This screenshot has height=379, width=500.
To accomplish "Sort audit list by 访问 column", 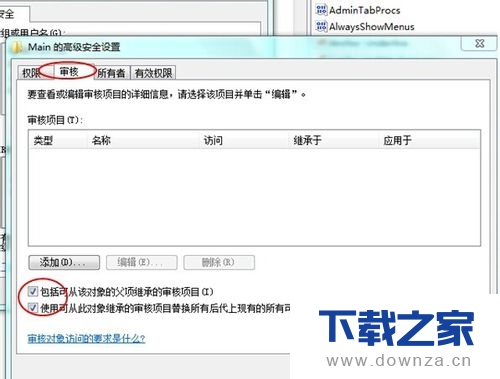I will [x=244, y=140].
